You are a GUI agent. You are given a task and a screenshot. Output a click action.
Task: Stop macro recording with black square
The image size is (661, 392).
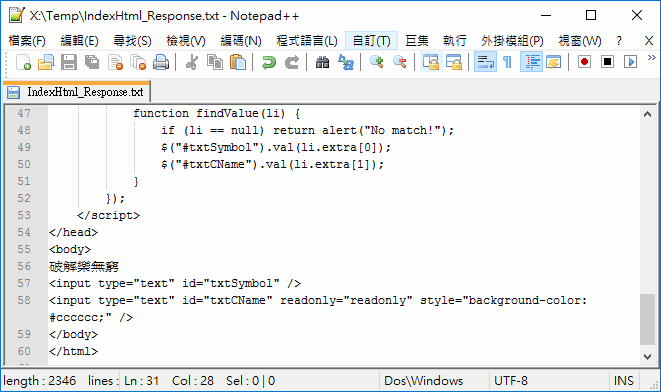pyautogui.click(x=607, y=62)
